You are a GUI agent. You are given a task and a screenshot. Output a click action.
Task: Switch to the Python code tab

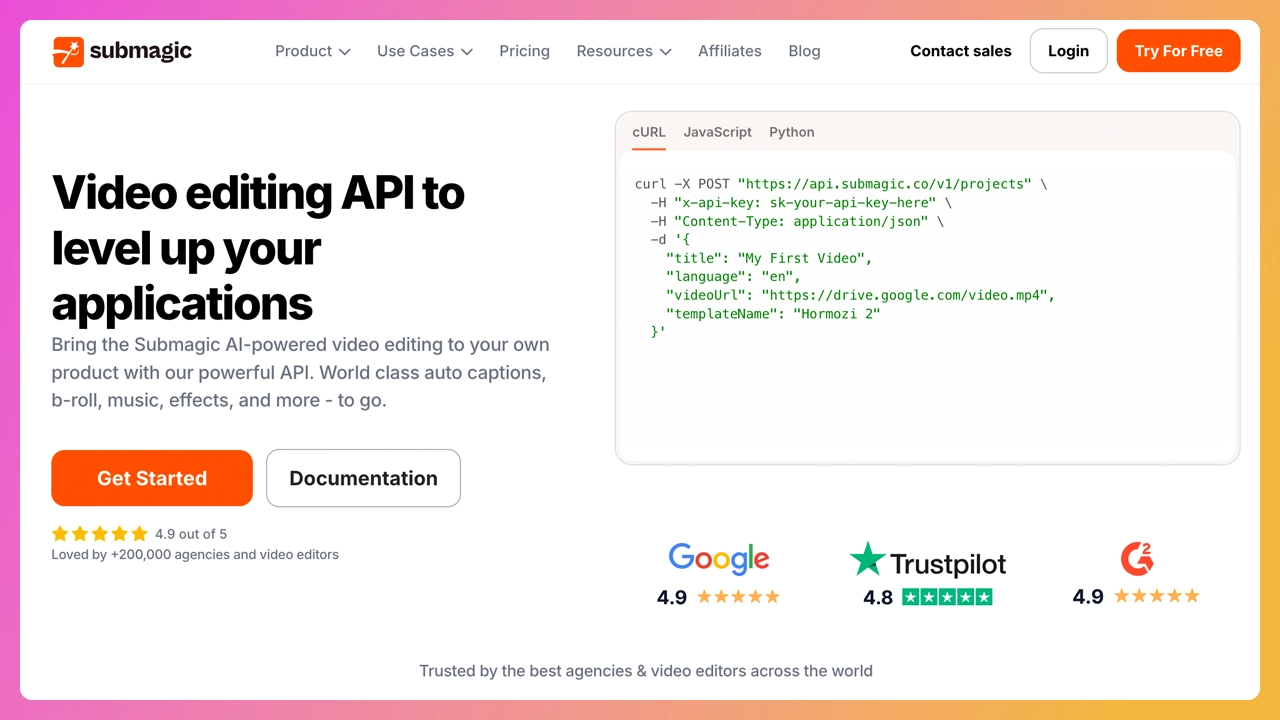tap(792, 132)
